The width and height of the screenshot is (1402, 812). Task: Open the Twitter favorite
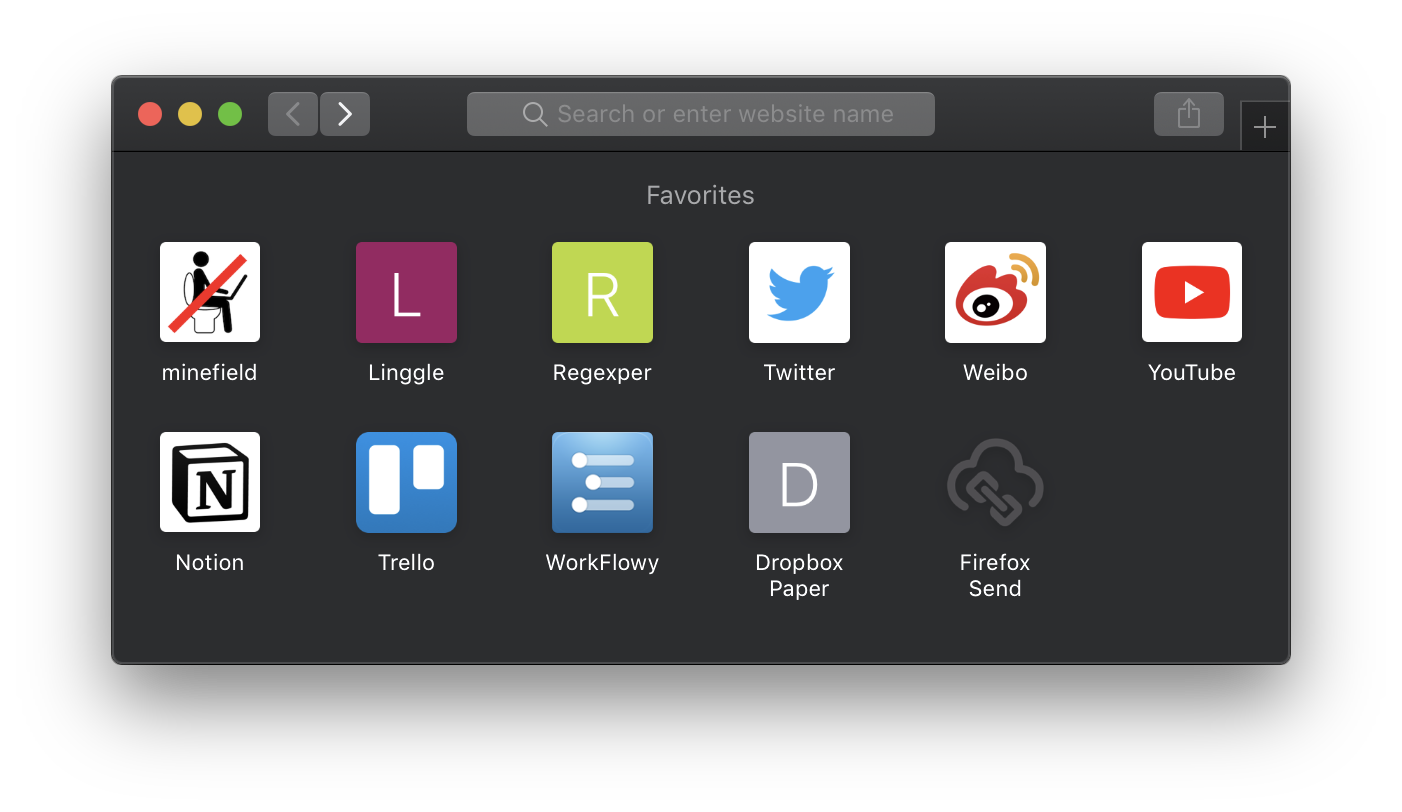tap(799, 292)
